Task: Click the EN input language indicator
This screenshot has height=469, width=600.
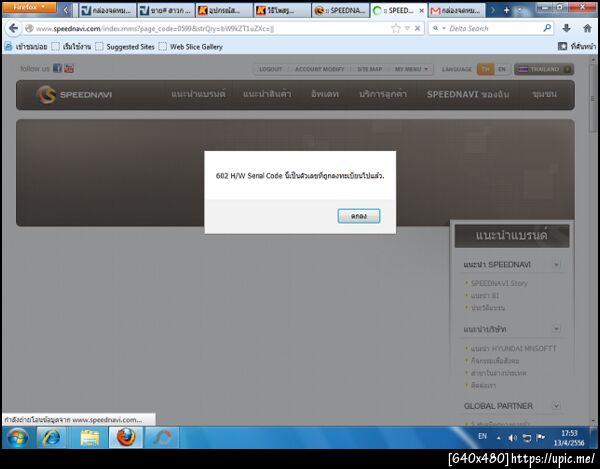Action: pos(483,436)
